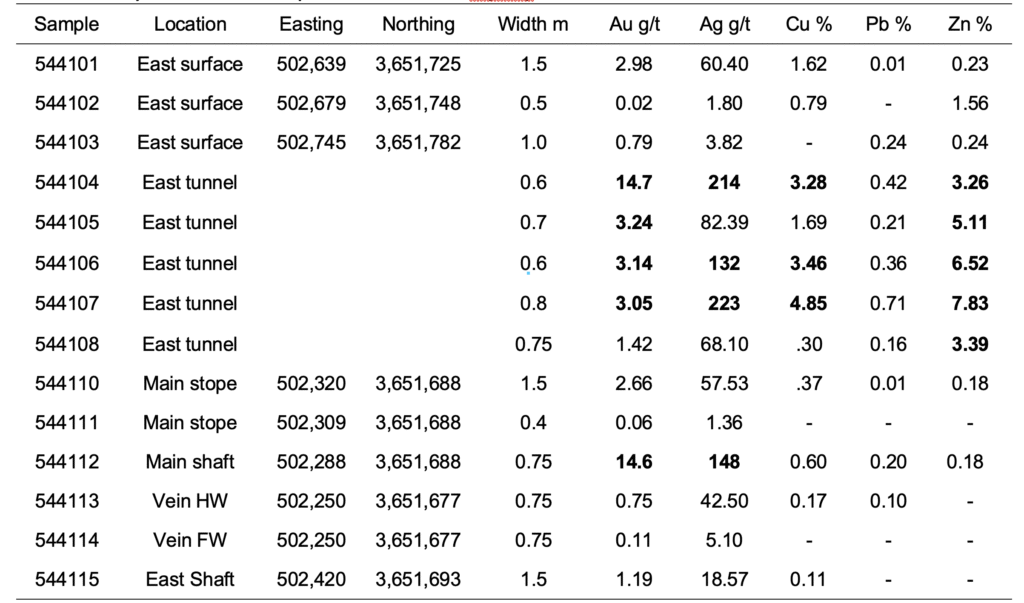
Task: Select the 3,651,693 northing value
Action: pyautogui.click(x=418, y=580)
